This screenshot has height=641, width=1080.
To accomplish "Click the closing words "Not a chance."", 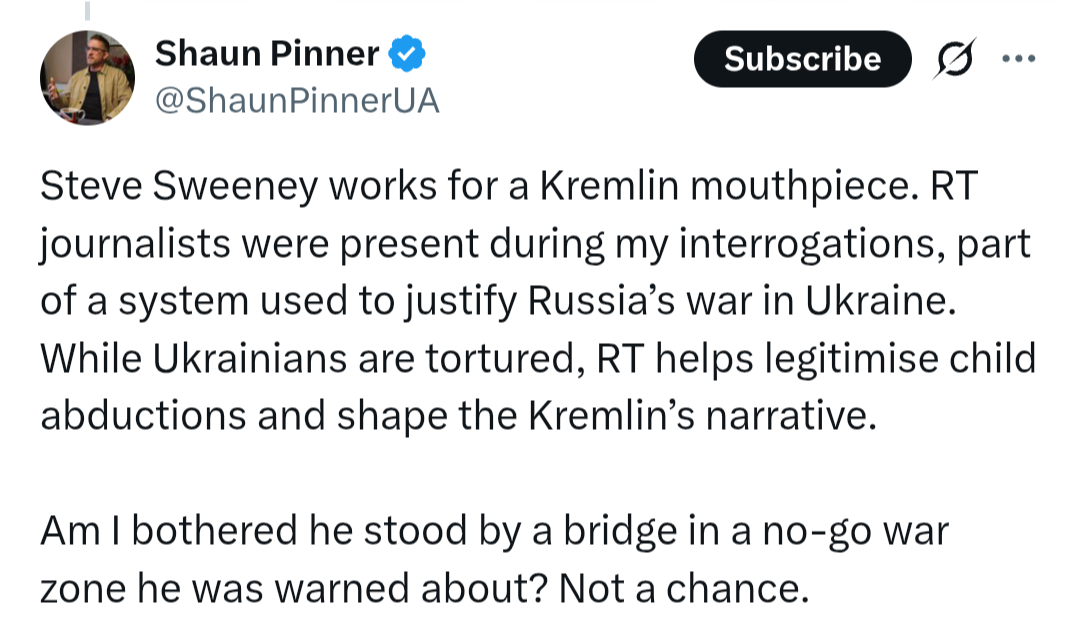I will pos(684,589).
